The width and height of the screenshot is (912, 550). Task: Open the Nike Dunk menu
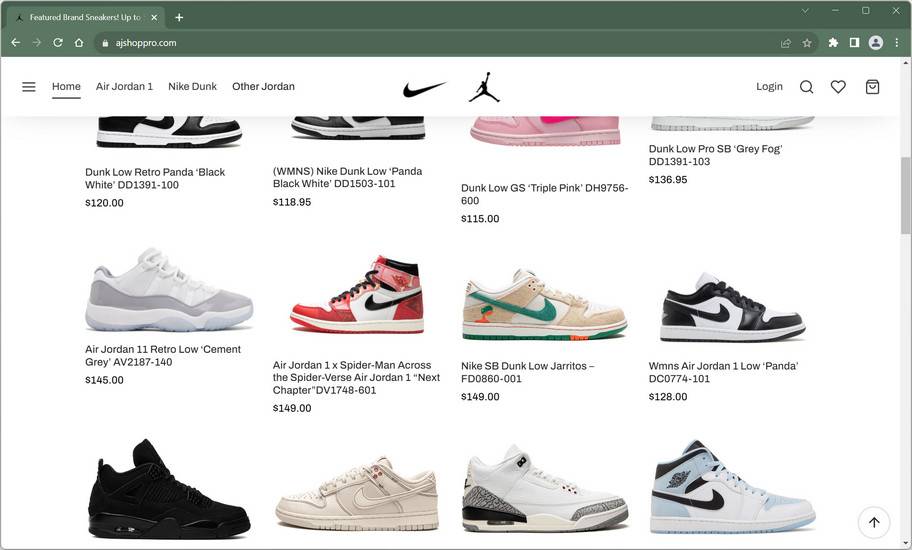(193, 86)
